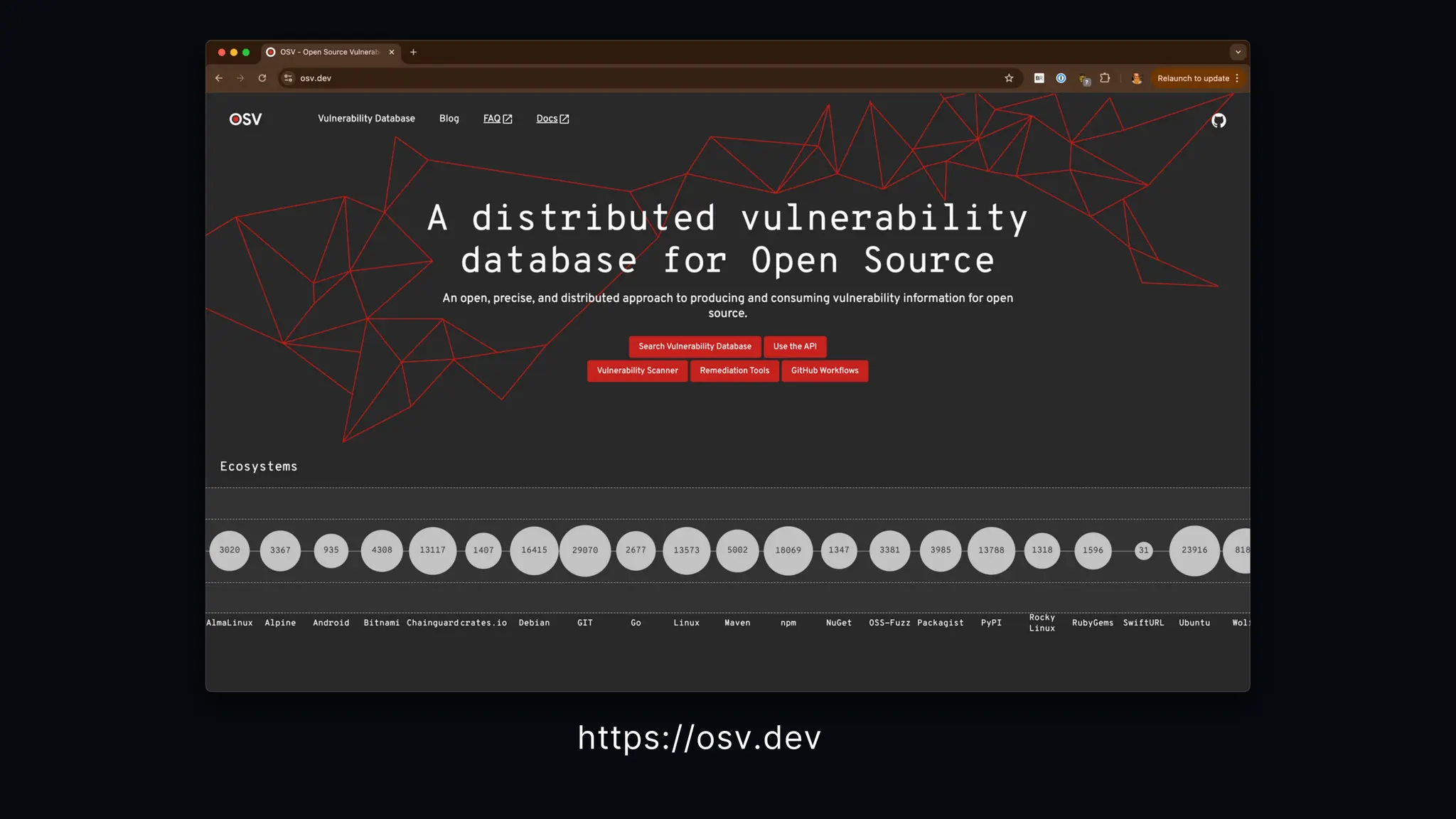Viewport: 1456px width, 819px height.
Task: Click Use the API button
Action: 795,346
